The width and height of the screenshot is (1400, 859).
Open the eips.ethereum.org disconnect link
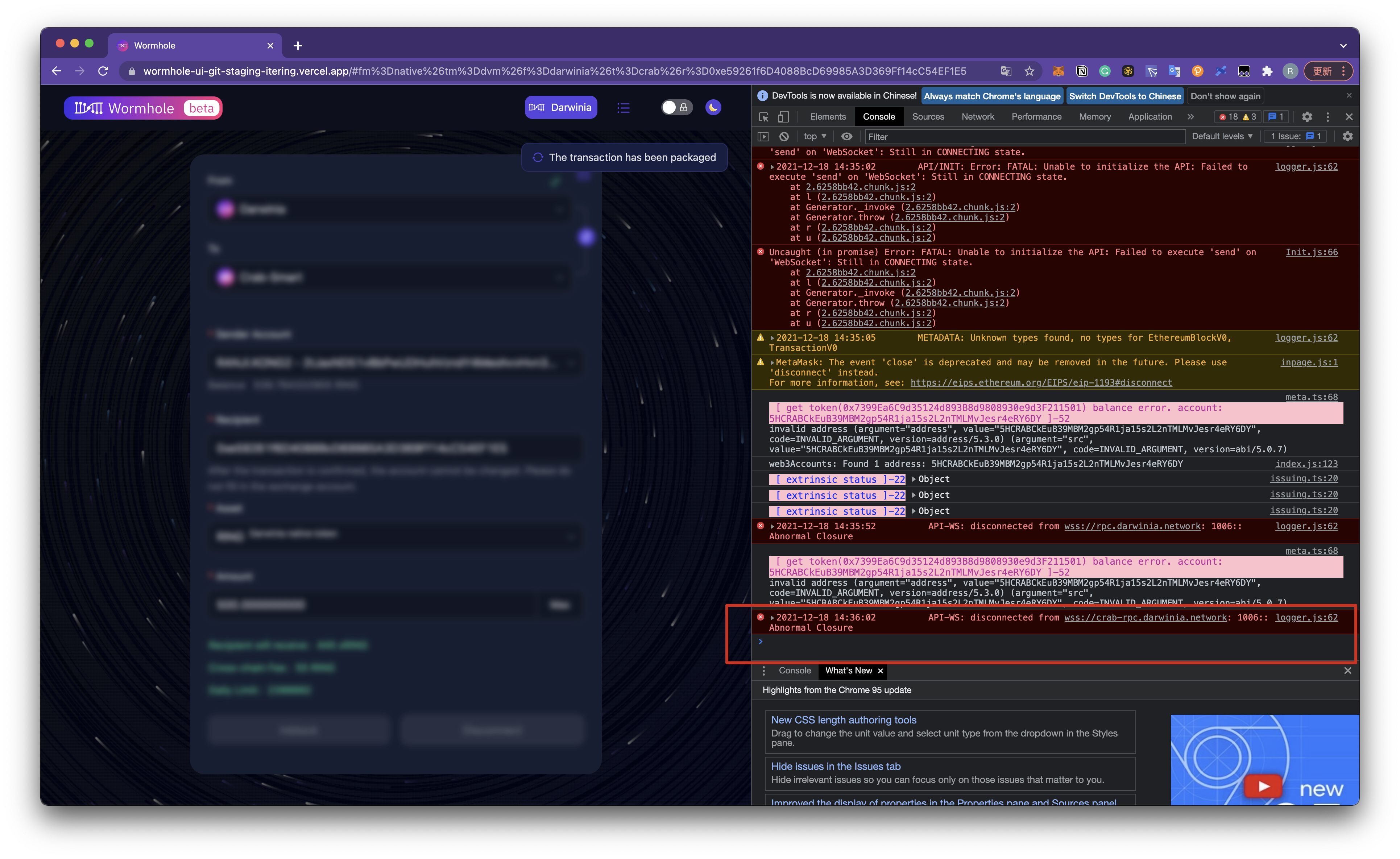coord(1041,383)
